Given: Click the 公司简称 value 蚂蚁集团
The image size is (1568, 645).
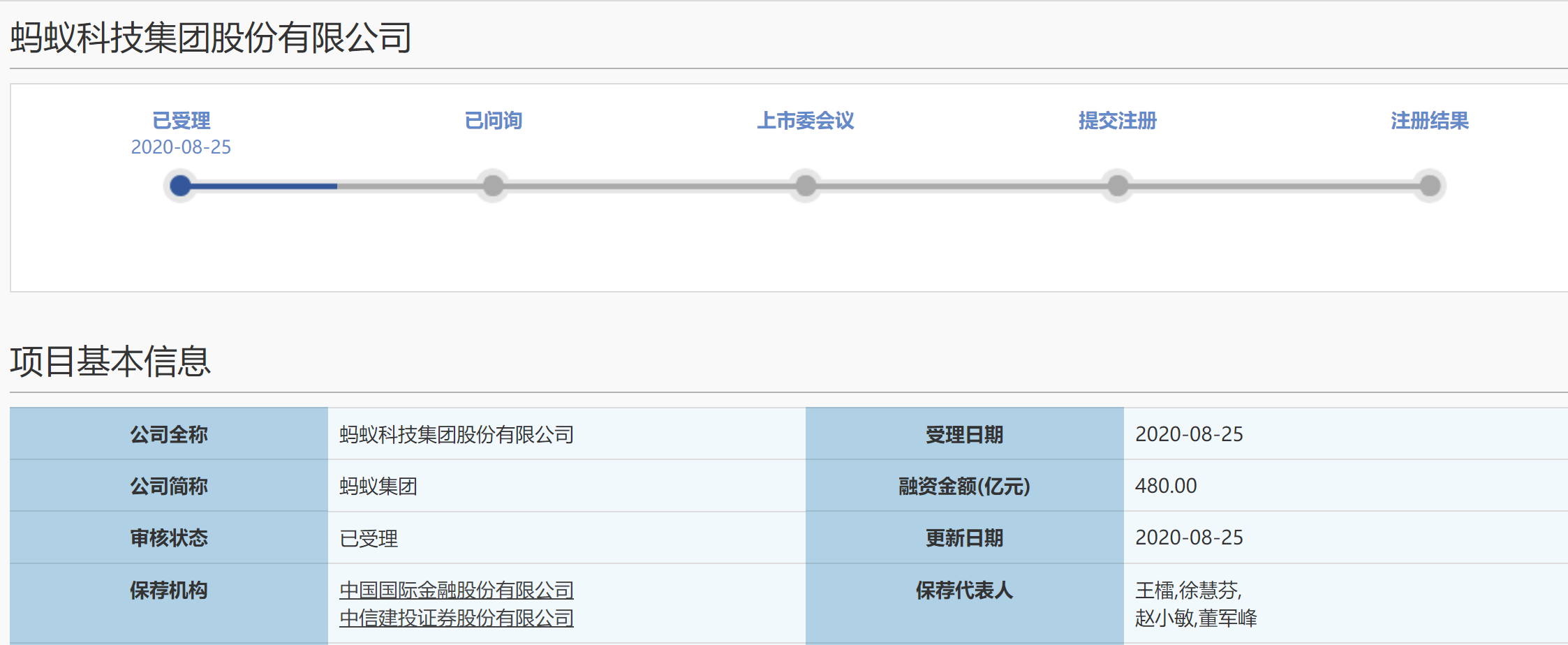Looking at the screenshot, I should (378, 486).
